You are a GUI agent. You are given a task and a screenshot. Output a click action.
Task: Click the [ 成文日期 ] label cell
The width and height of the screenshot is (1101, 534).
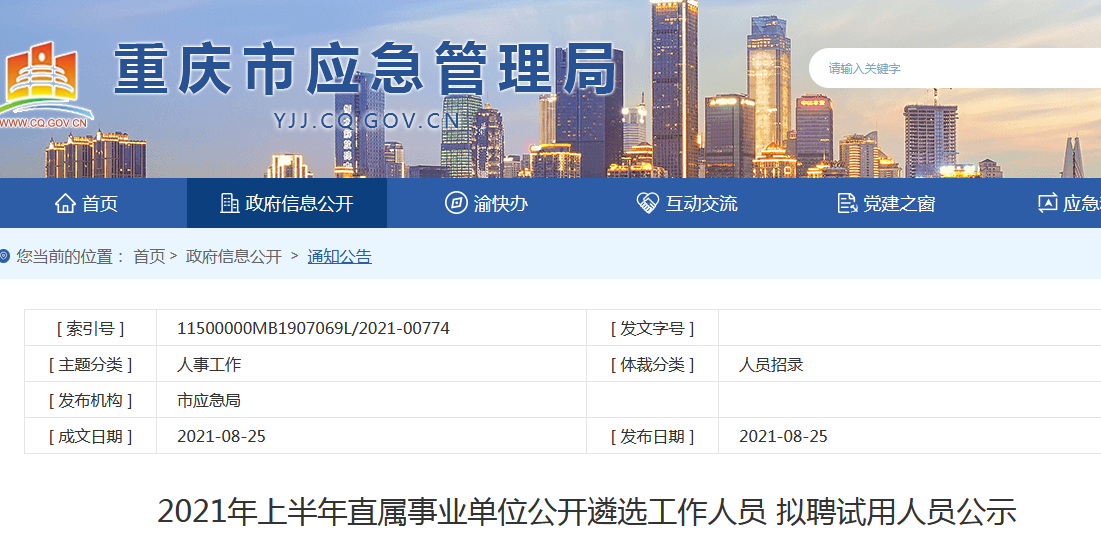click(91, 436)
